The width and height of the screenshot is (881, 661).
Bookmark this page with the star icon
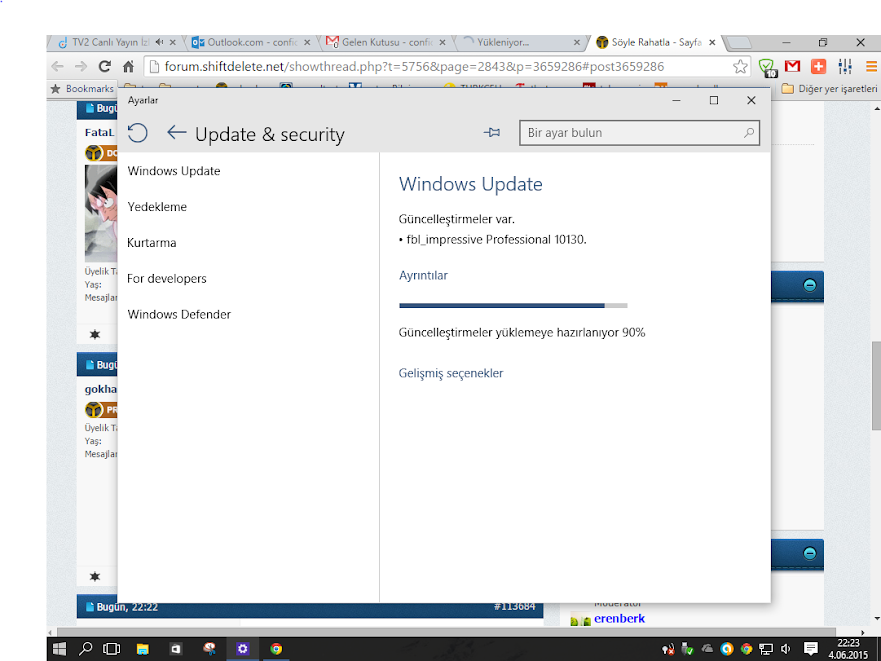pyautogui.click(x=740, y=67)
